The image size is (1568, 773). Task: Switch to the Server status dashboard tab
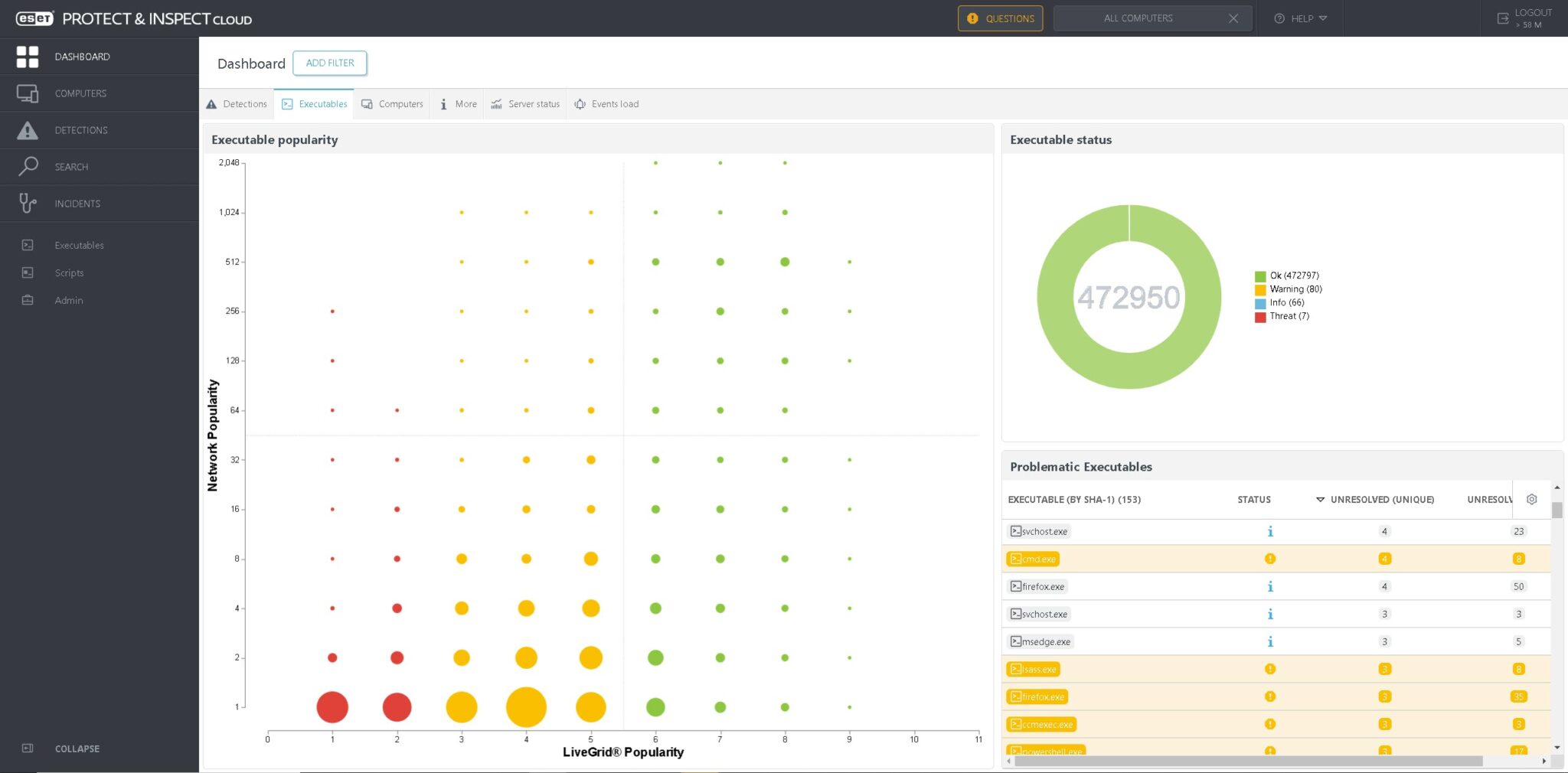[525, 103]
